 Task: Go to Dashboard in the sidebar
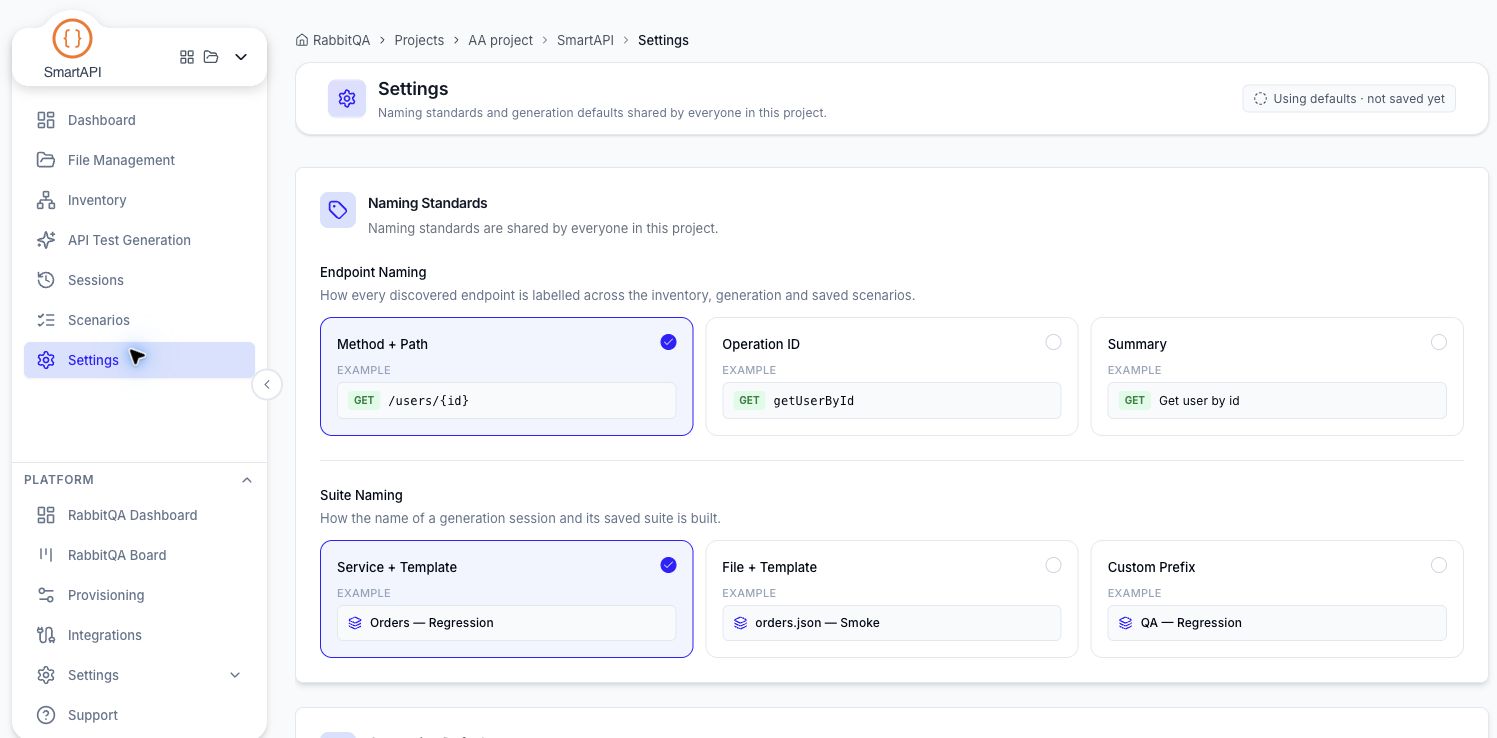coord(139,120)
